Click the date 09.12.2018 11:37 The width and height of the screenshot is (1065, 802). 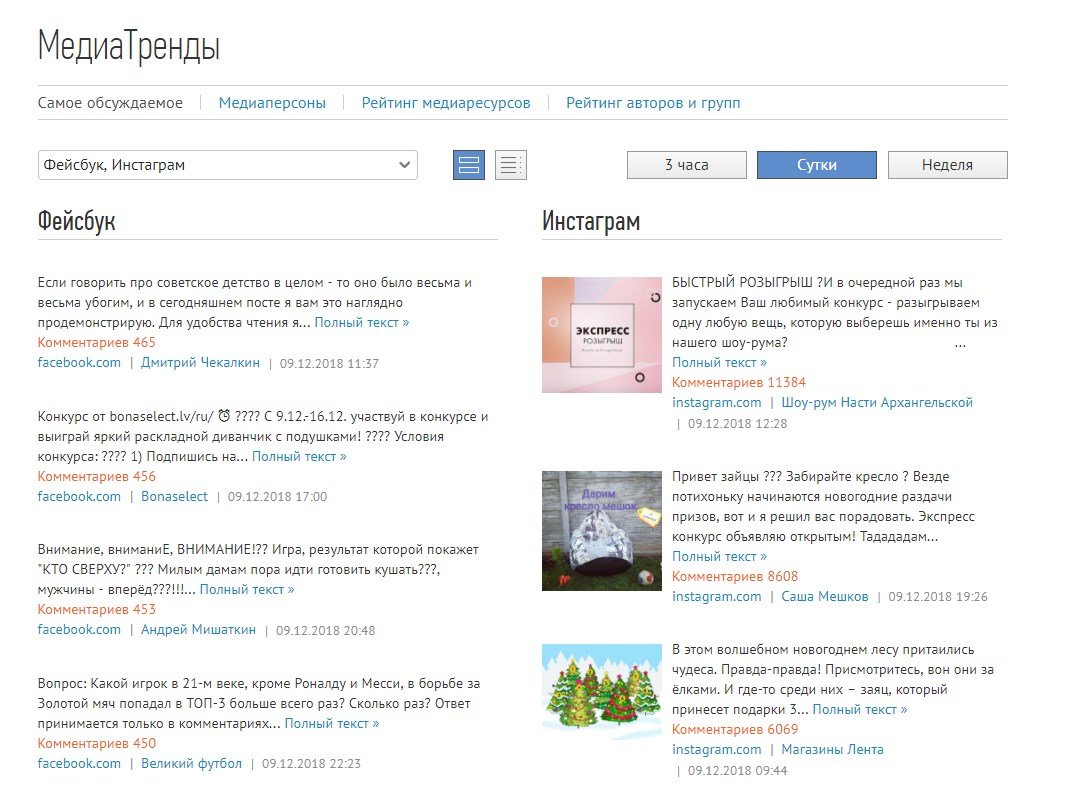click(x=329, y=363)
